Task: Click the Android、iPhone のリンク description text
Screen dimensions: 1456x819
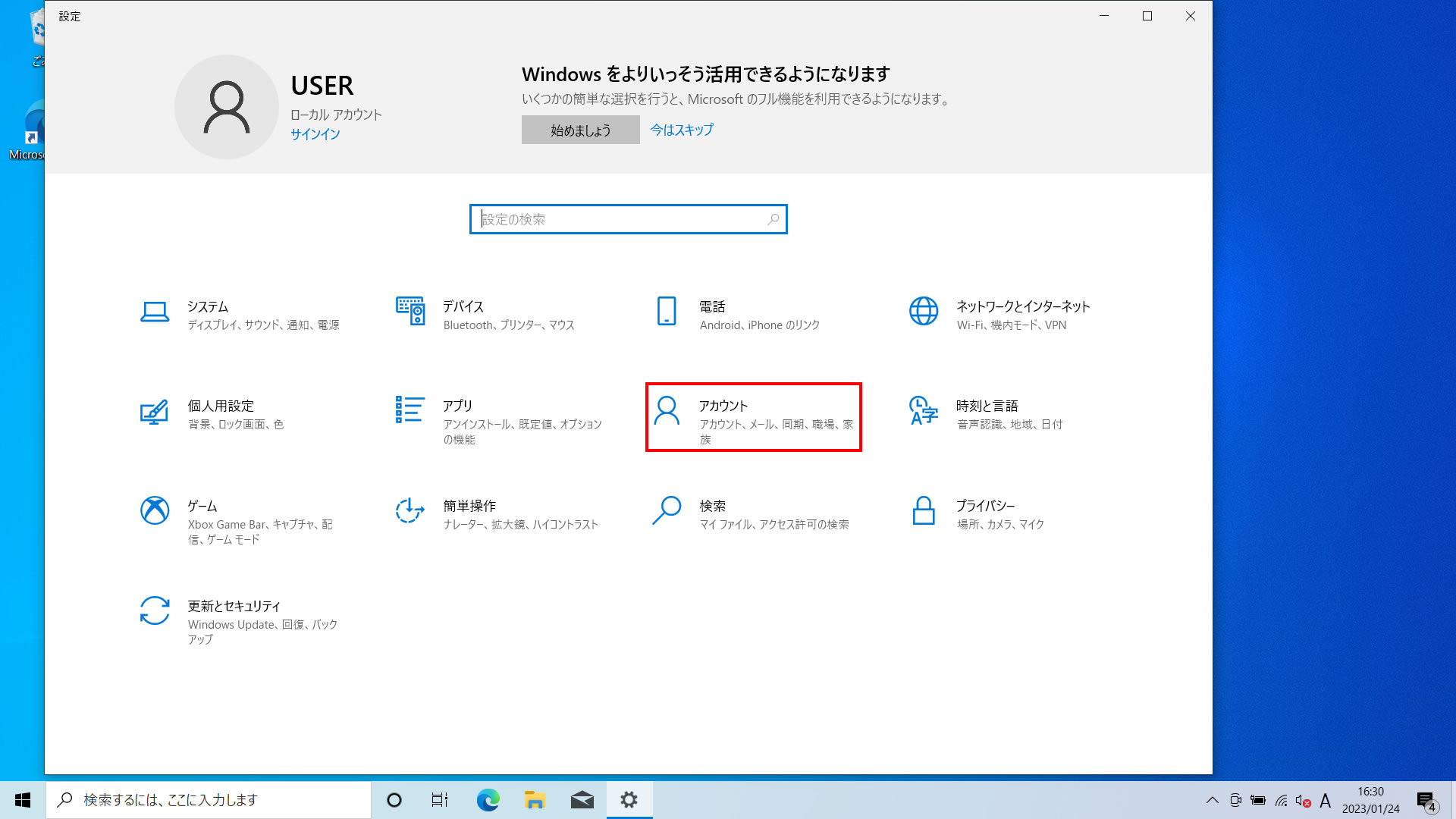Action: pos(760,325)
